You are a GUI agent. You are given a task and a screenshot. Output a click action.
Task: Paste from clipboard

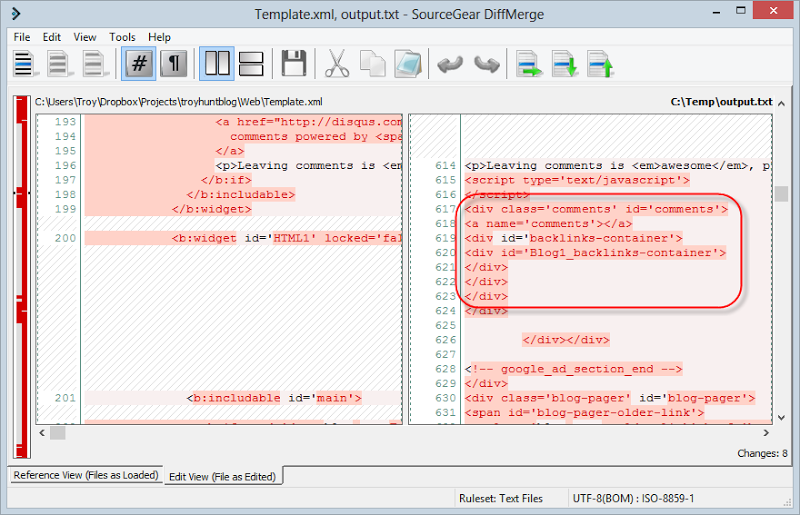pos(408,64)
